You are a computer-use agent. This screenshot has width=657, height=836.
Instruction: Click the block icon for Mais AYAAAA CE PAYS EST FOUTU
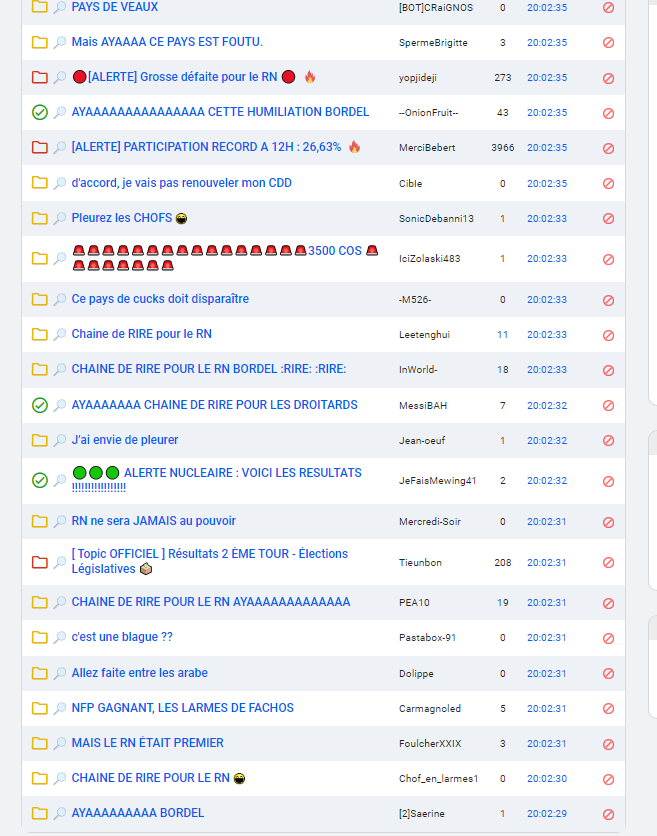(608, 43)
